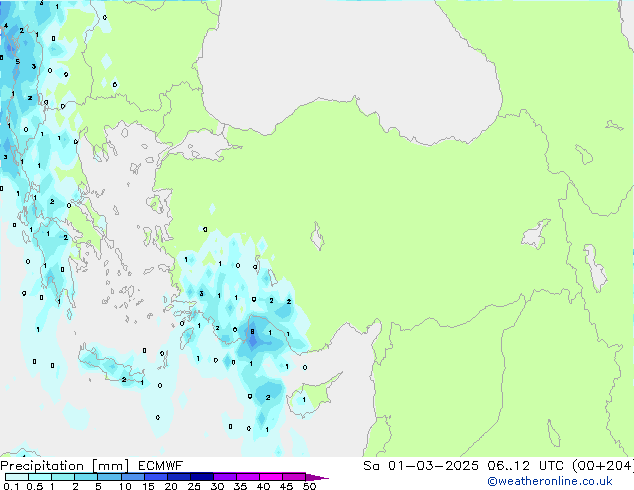Select the 2–5 mm legend color segment
Viewport: 634px width, 490px height.
click(86, 477)
